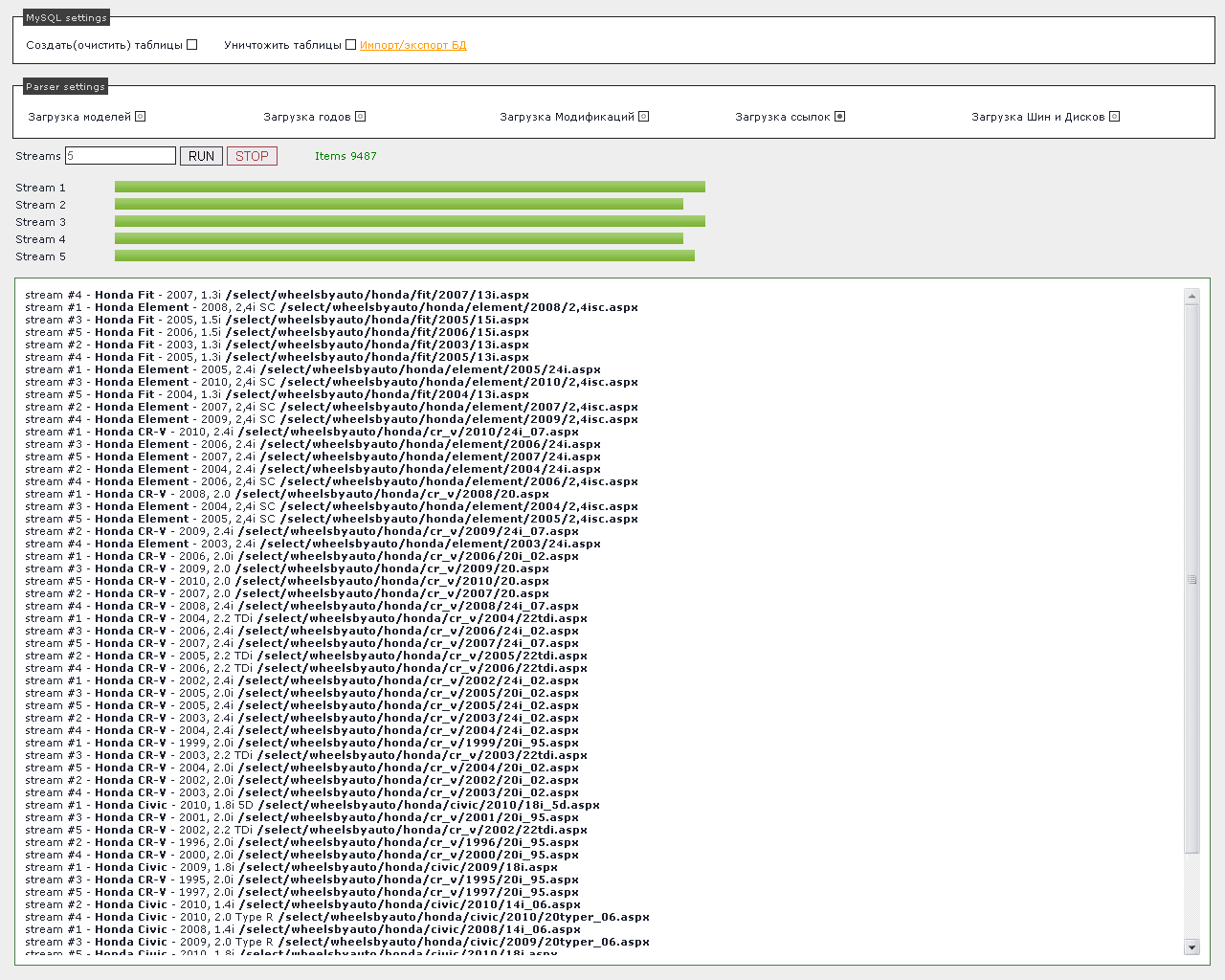This screenshot has width=1225, height=980.
Task: Click log line Honda Civic 2010, 2.0 Type R
Action: pyautogui.click(x=337, y=917)
